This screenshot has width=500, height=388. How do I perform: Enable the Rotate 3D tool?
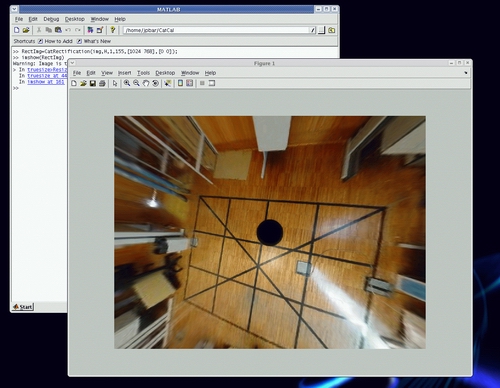[155, 83]
